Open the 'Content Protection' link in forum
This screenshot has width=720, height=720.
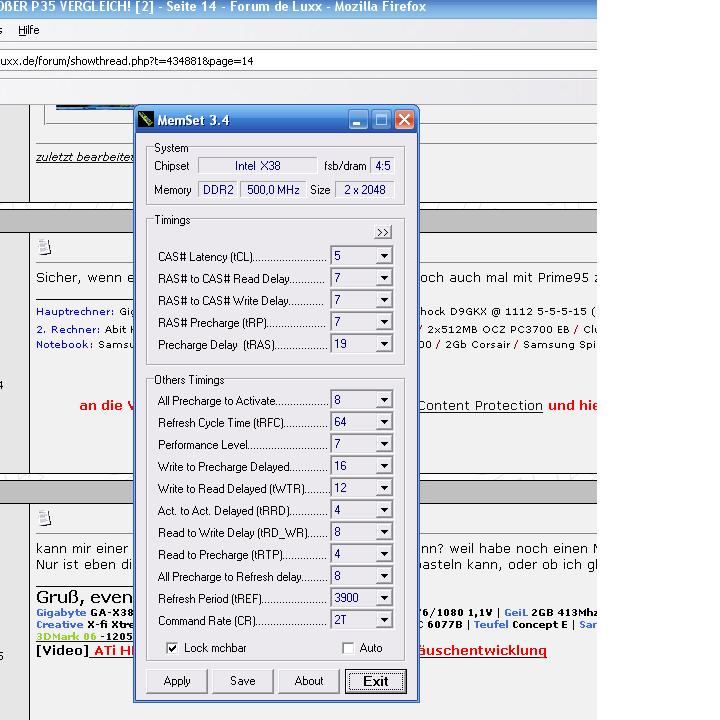481,405
